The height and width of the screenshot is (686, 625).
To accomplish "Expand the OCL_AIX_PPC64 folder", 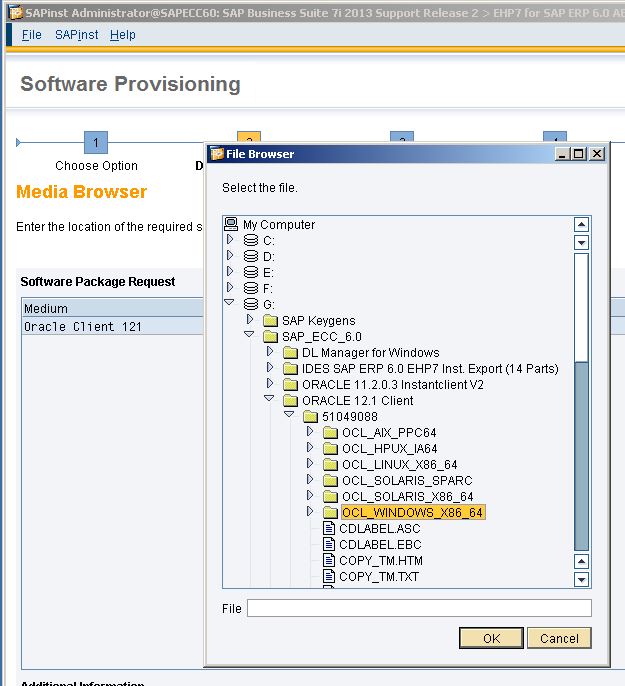I will coord(310,431).
